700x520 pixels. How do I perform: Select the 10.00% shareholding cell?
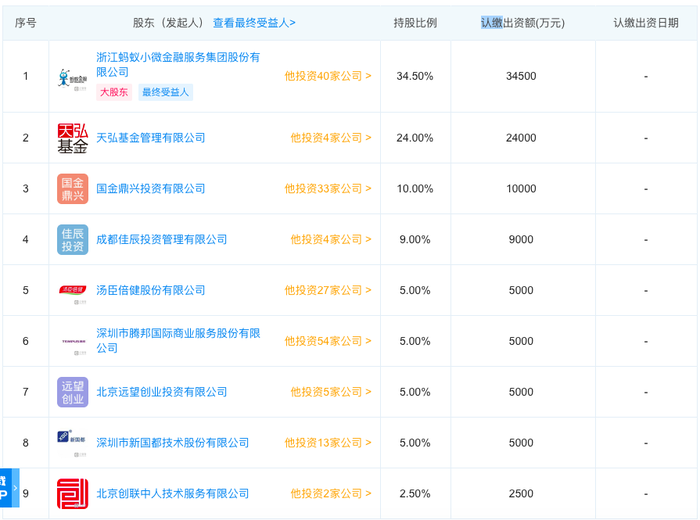(415, 189)
